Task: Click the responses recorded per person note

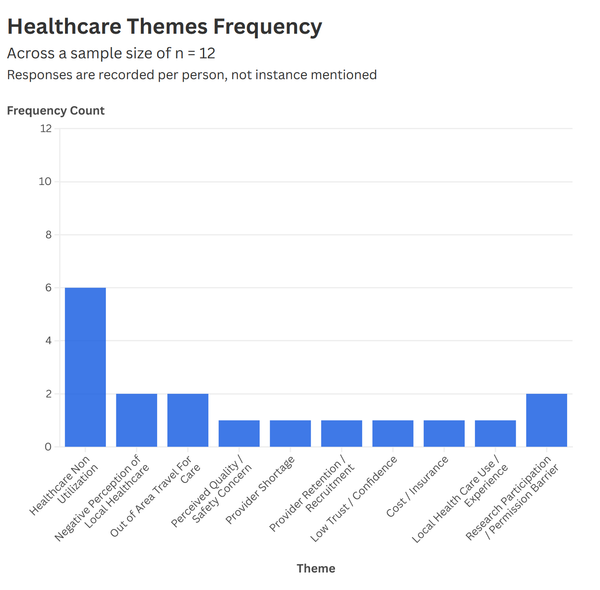Action: pyautogui.click(x=192, y=75)
